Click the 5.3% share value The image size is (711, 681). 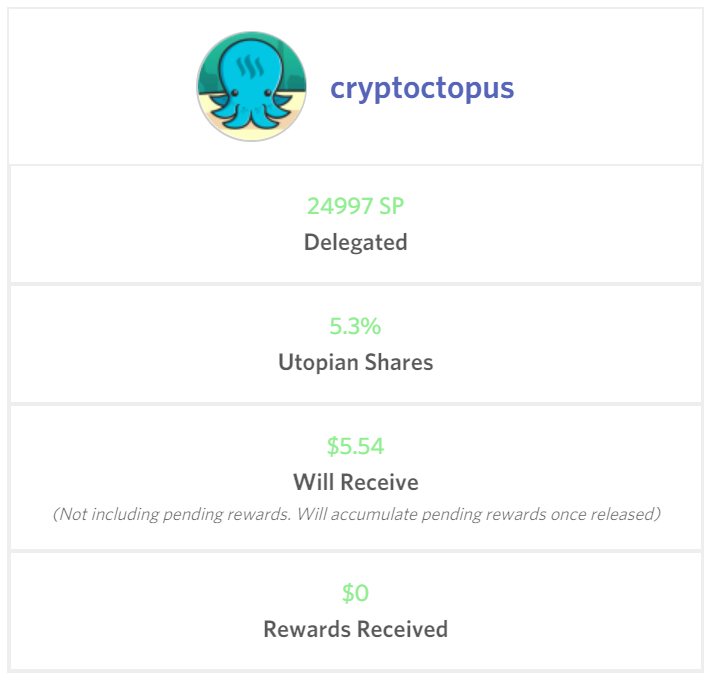point(355,326)
